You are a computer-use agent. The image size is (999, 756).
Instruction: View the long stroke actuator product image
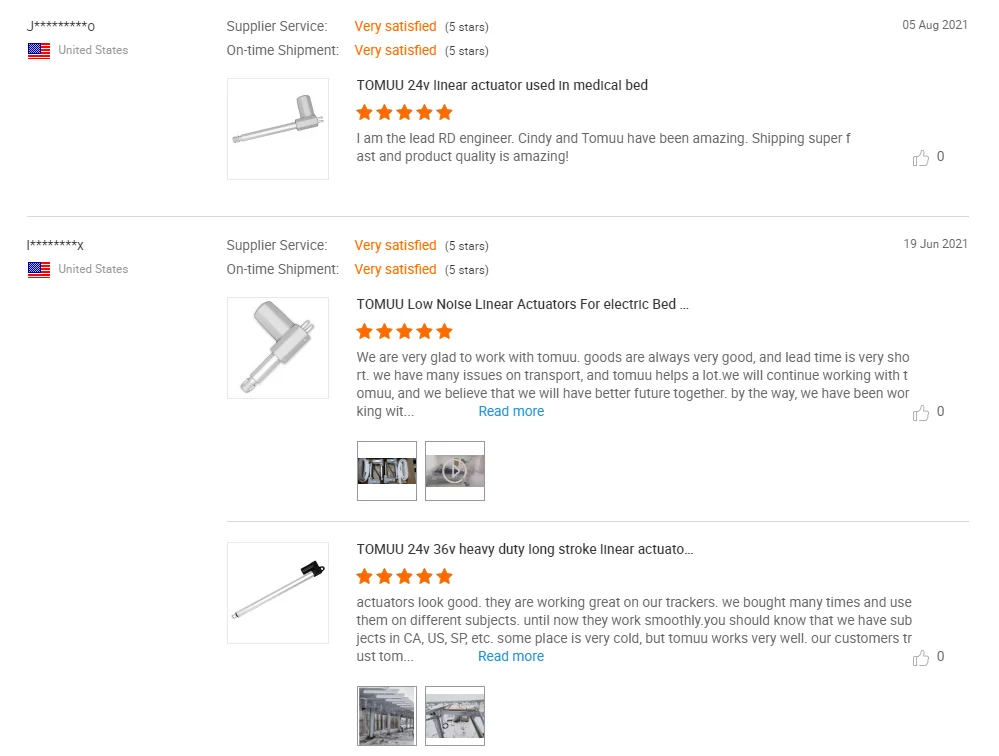(x=278, y=593)
